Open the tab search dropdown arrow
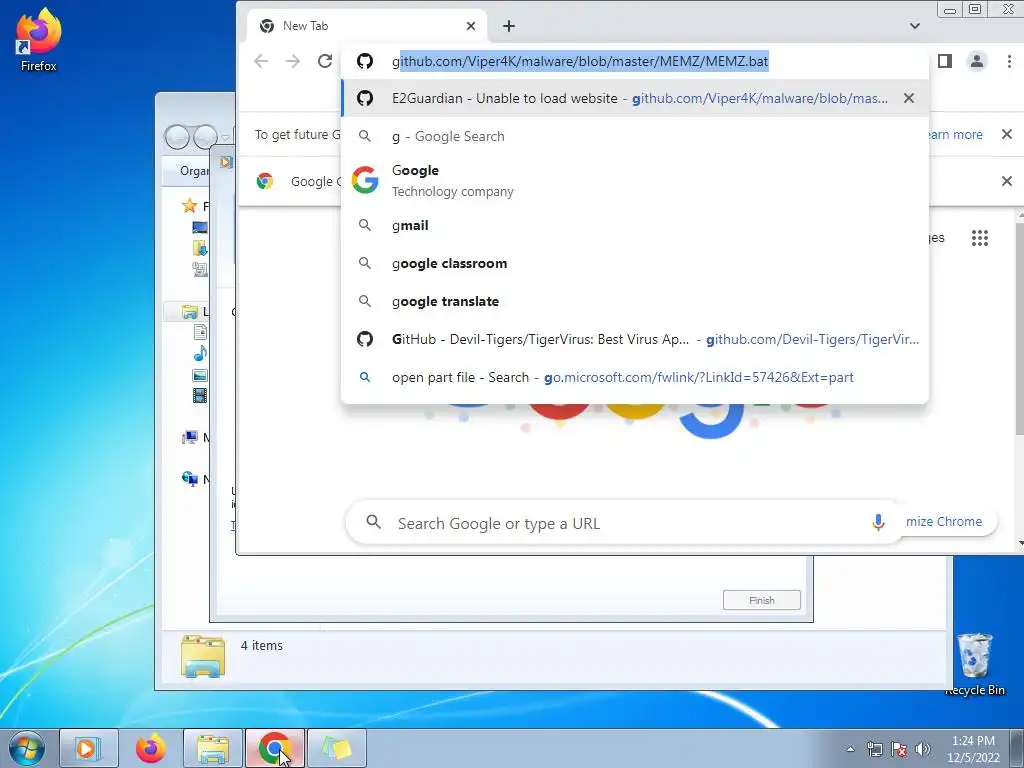The height and width of the screenshot is (768, 1024). pyautogui.click(x=915, y=26)
